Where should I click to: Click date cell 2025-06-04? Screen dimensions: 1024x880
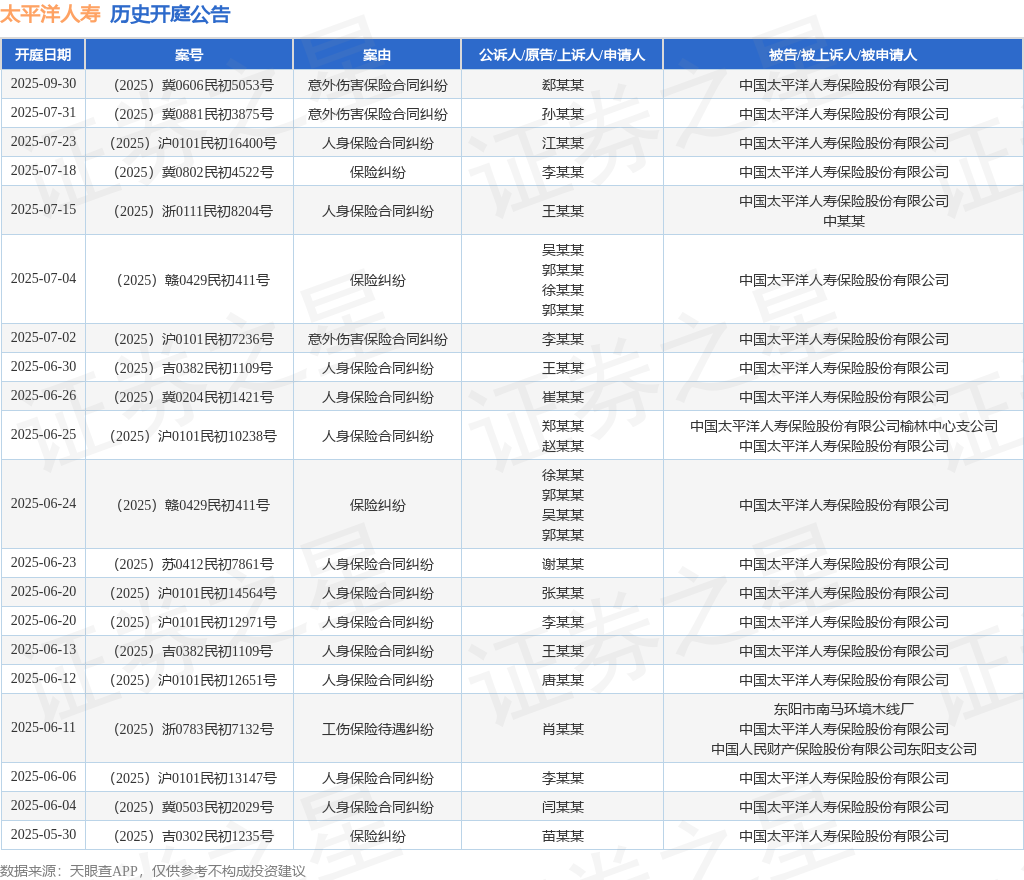43,806
